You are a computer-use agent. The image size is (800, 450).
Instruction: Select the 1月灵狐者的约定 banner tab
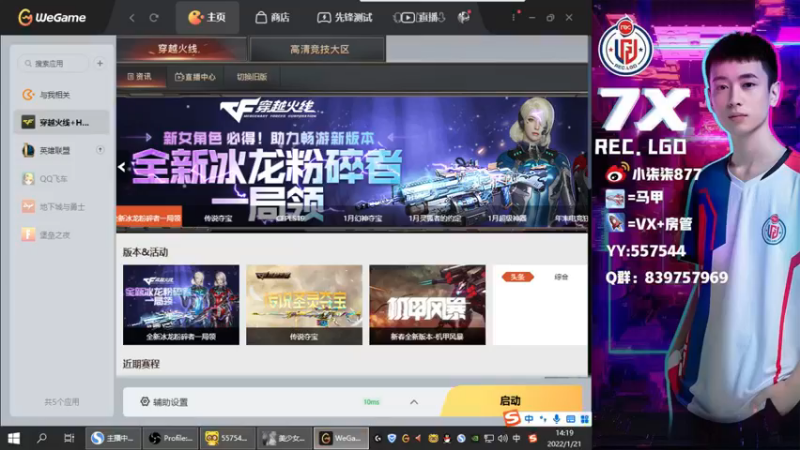tap(435, 218)
